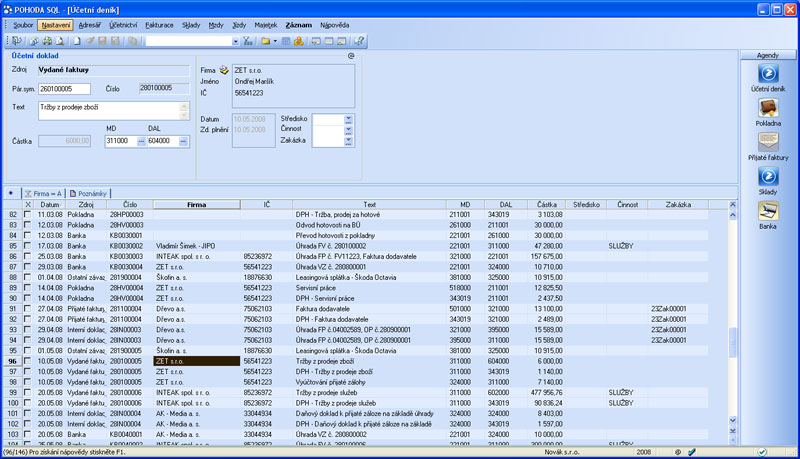Open the Banka agenda icon
Screen dimensions: 800x459
(768, 211)
